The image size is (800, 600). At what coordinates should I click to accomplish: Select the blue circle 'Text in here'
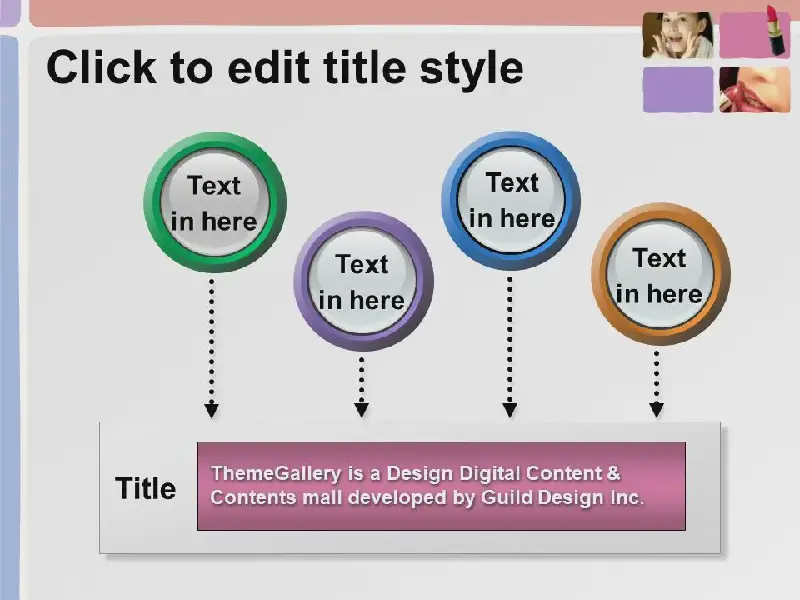[511, 201]
